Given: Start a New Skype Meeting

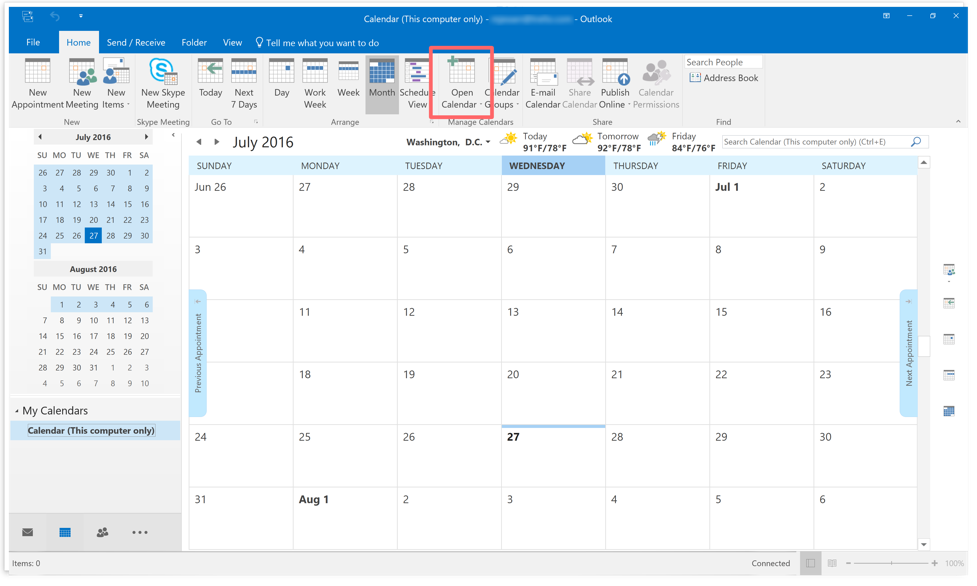Looking at the screenshot, I should [163, 84].
